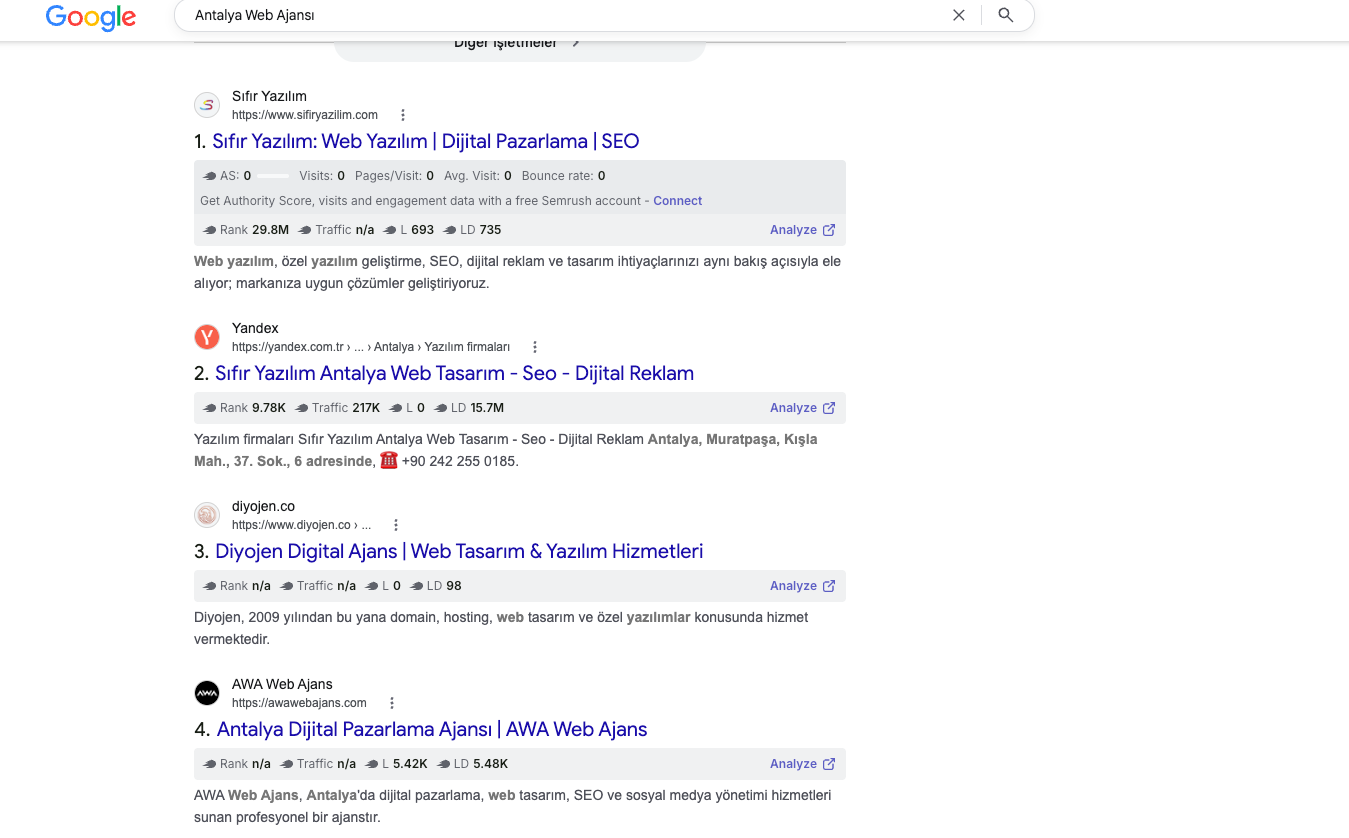Click Semrush LD icon beside 98
Viewport: 1349px width, 838px height.
[x=417, y=586]
